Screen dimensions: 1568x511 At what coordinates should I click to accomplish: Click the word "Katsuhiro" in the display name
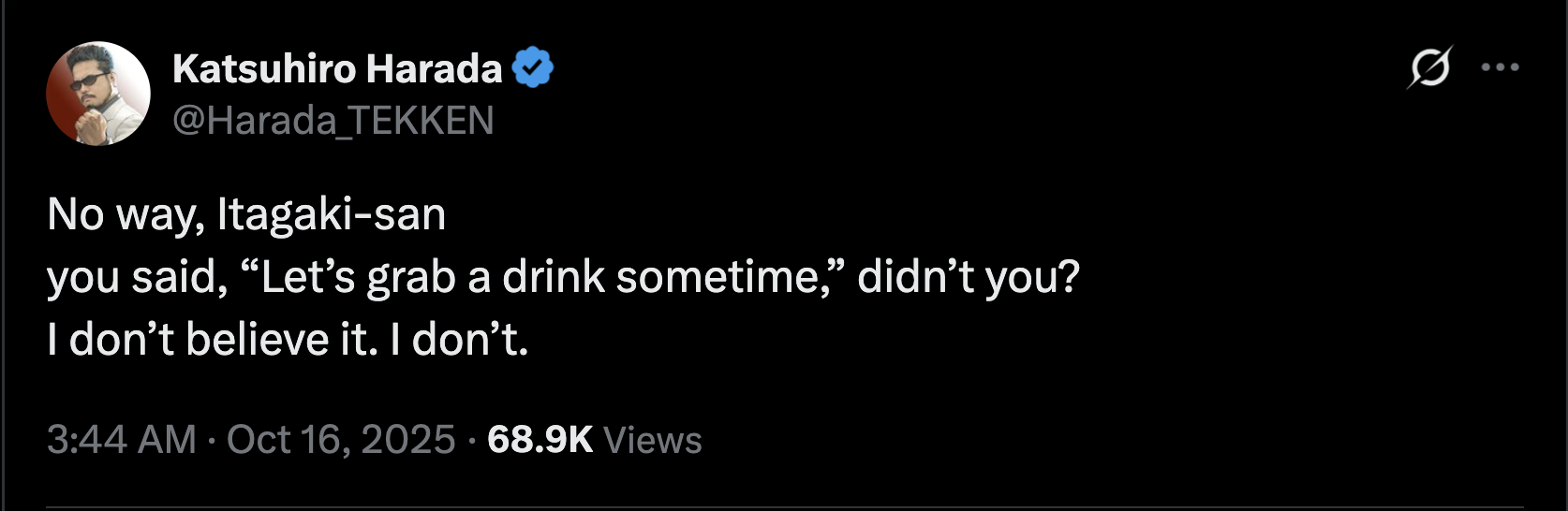[264, 69]
